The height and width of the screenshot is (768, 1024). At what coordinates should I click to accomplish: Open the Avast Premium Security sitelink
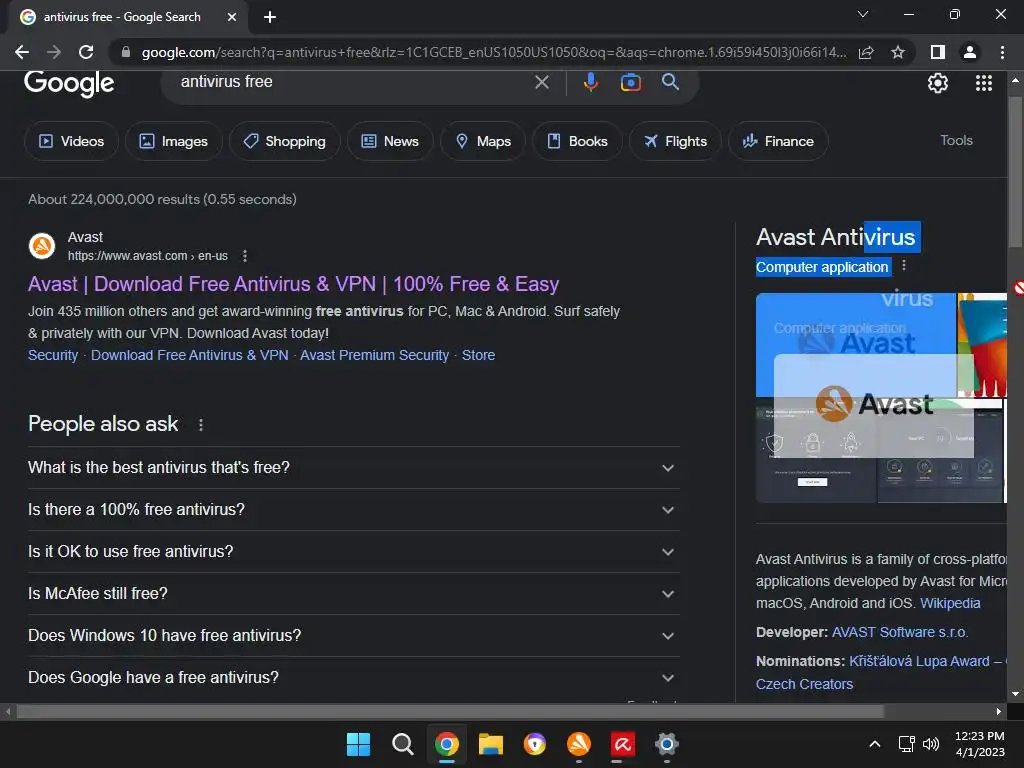click(x=374, y=355)
